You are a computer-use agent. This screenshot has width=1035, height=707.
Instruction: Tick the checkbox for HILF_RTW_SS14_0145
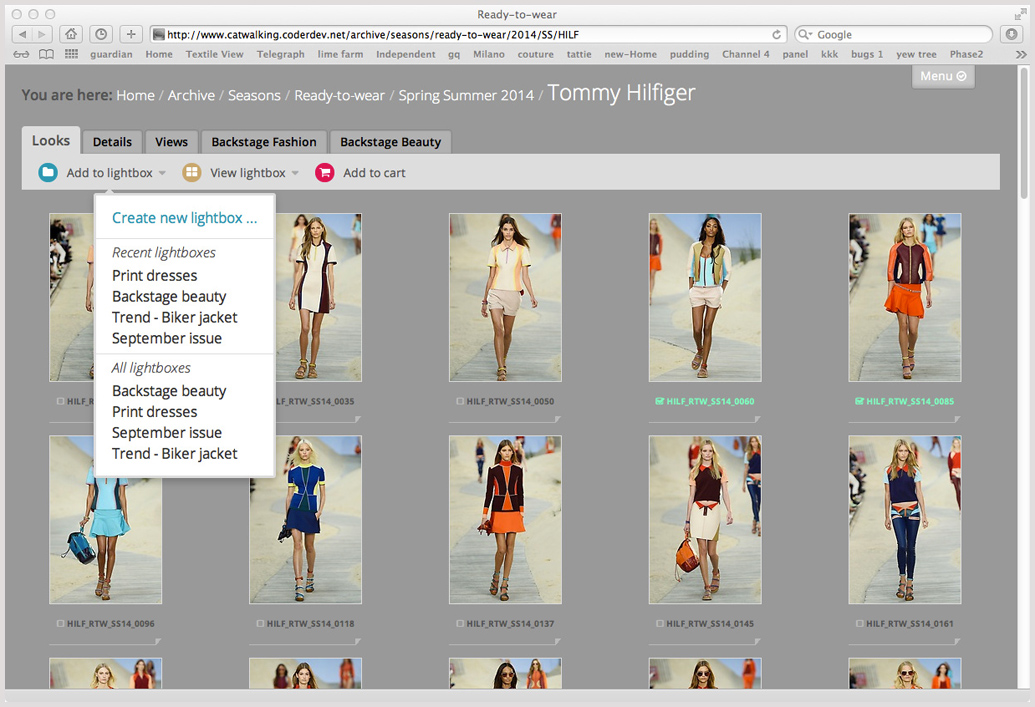(x=660, y=624)
